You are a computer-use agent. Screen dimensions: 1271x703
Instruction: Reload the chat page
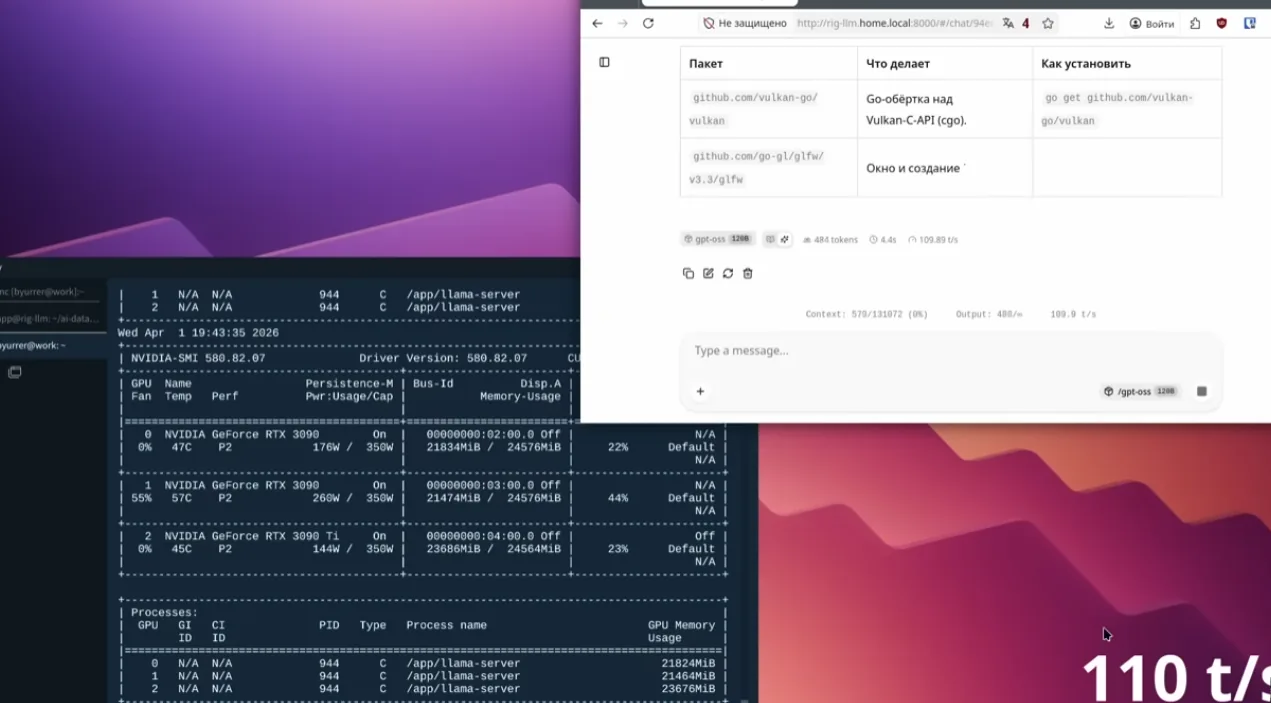(x=648, y=23)
